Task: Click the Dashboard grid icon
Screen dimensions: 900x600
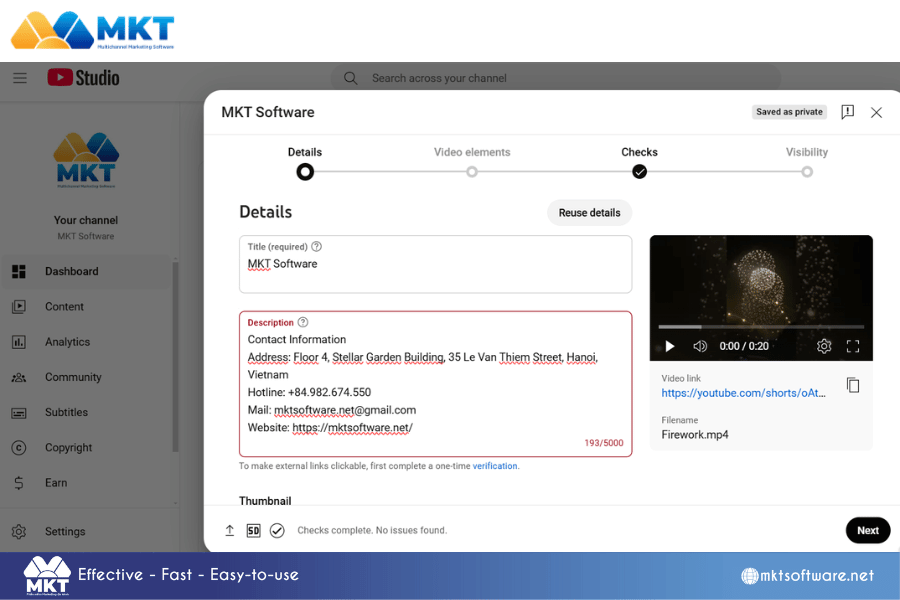Action: coord(19,272)
